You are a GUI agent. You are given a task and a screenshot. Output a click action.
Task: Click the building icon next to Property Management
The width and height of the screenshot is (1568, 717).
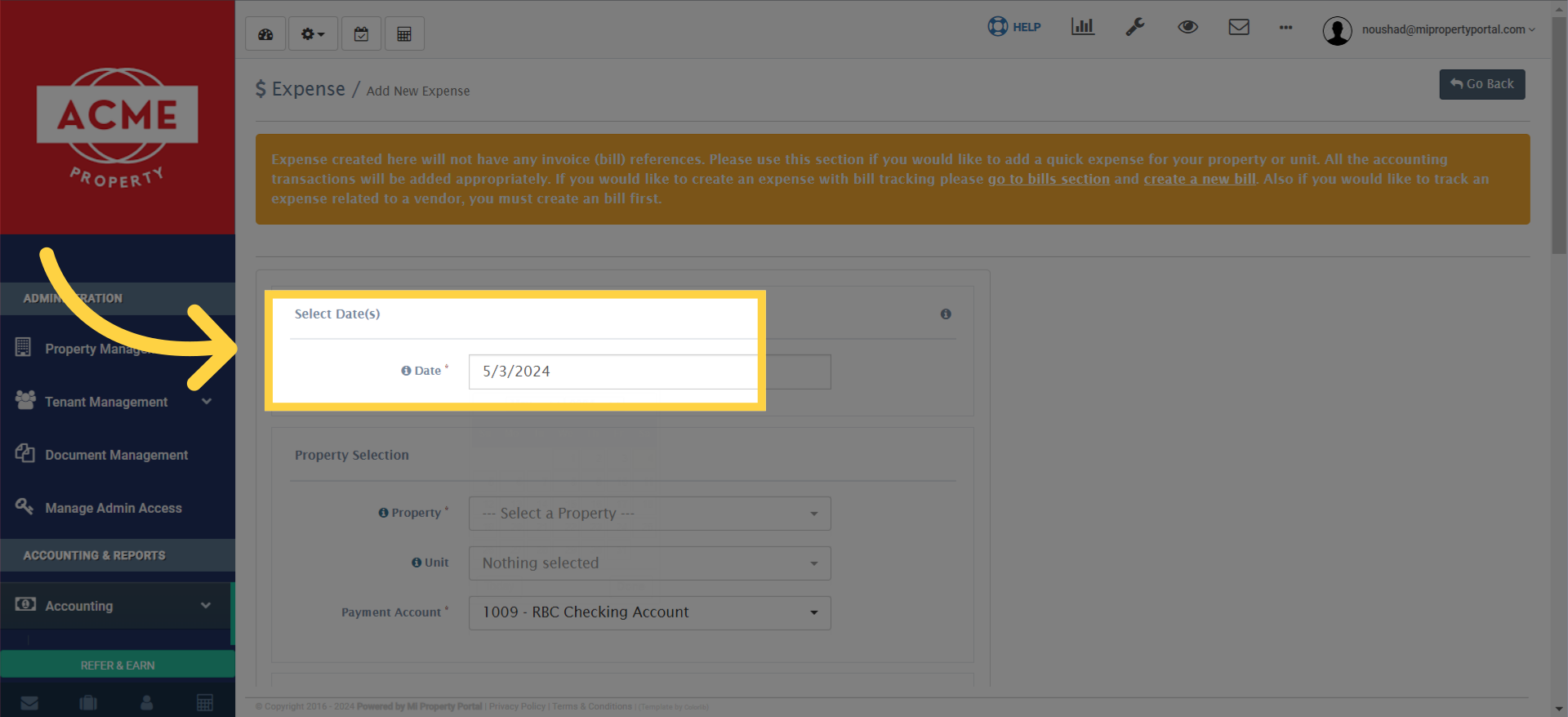(x=24, y=347)
